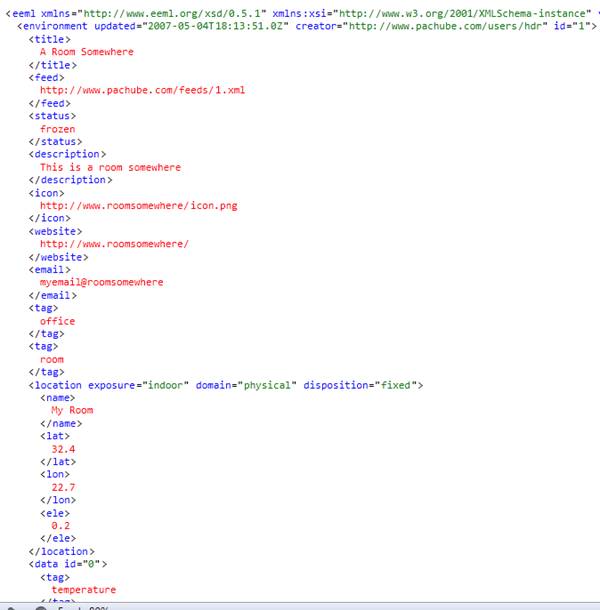Select the root eeml element tag
Viewport: 600px width, 610px height.
point(22,11)
